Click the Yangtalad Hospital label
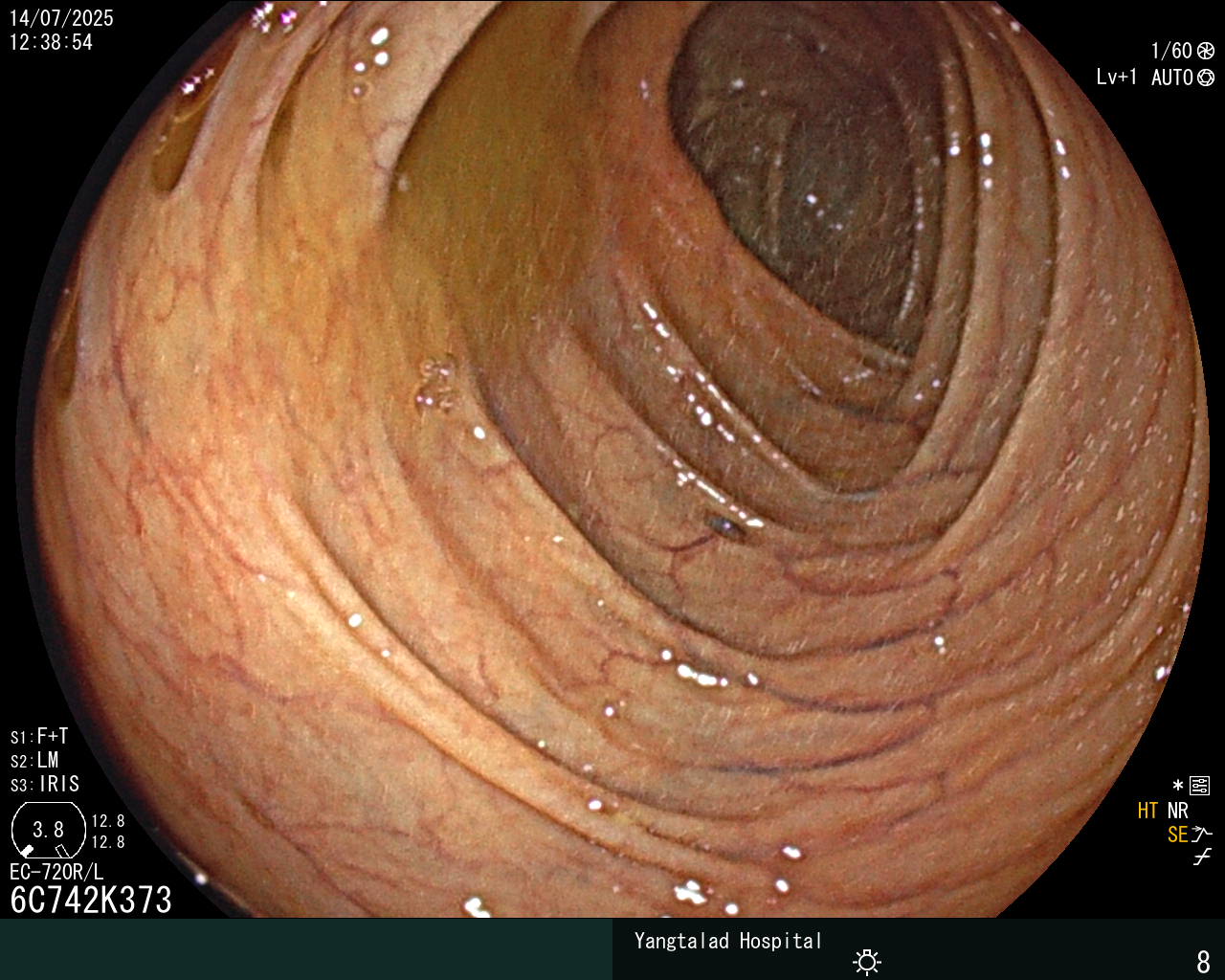Image resolution: width=1225 pixels, height=980 pixels. pos(728,941)
